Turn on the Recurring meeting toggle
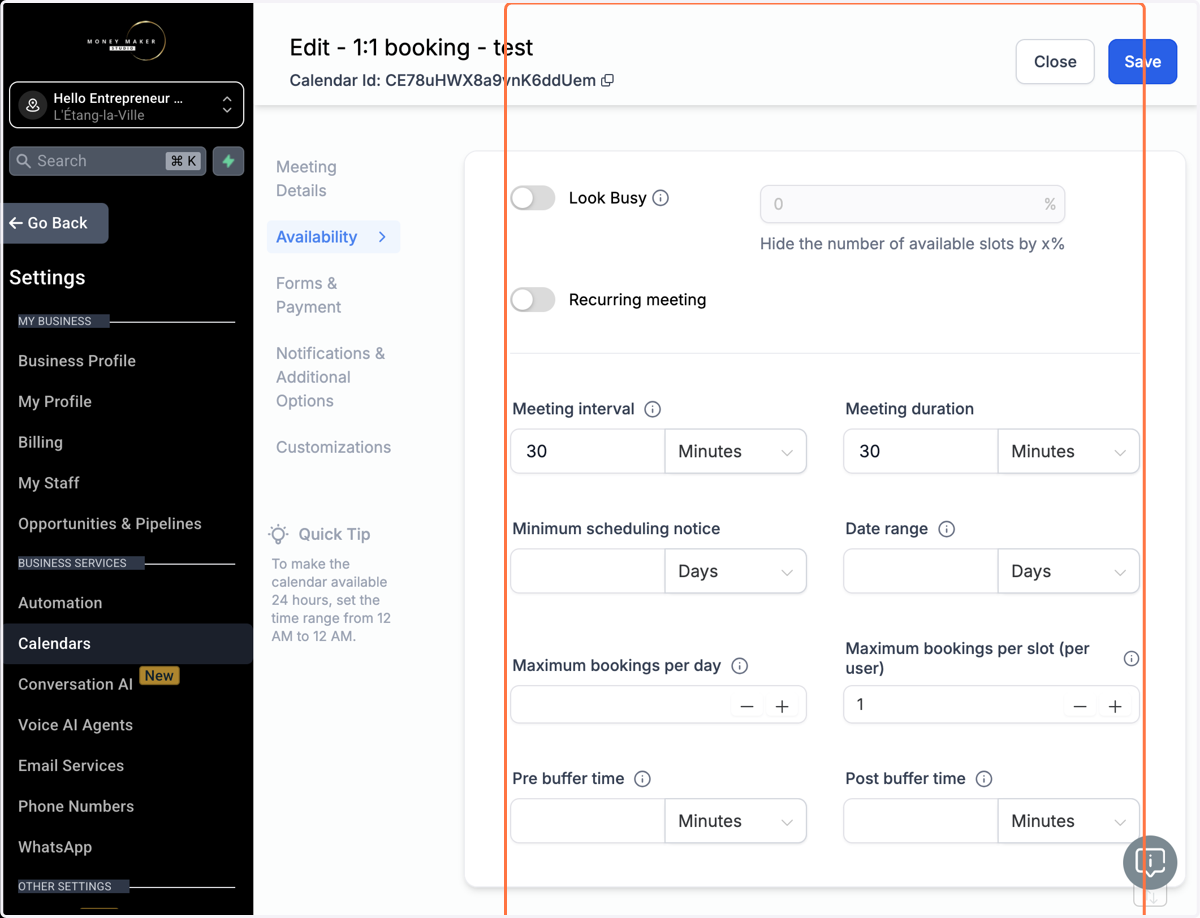Screen dimensions: 1200x918 pyautogui.click(x=533, y=300)
